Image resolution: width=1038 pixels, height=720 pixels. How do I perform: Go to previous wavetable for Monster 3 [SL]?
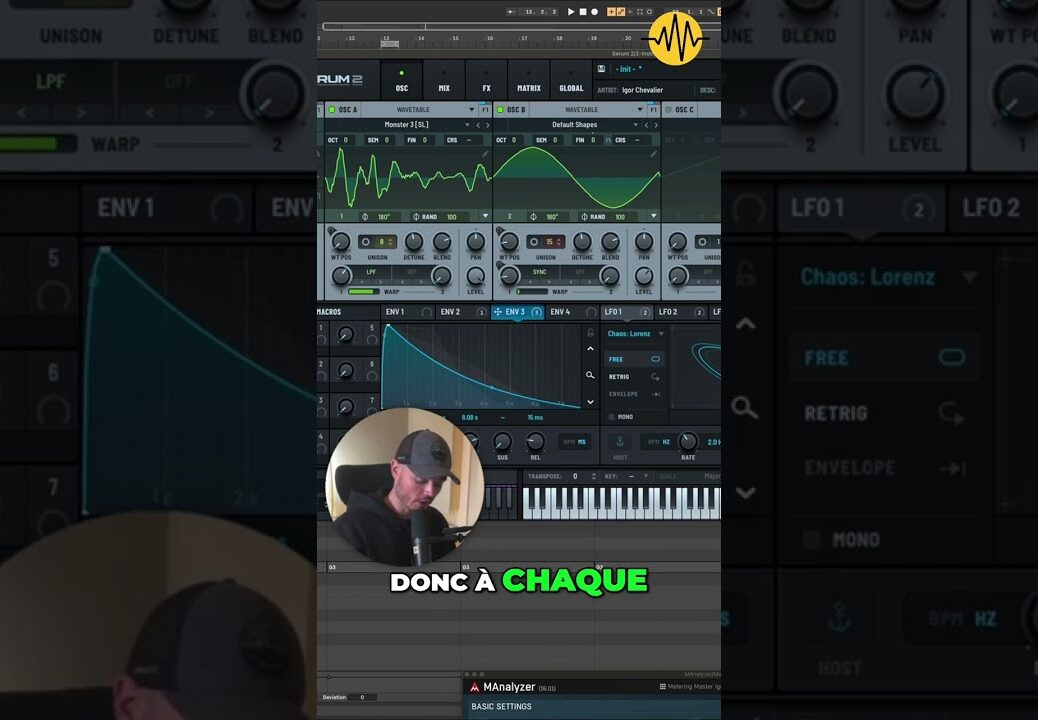(479, 125)
